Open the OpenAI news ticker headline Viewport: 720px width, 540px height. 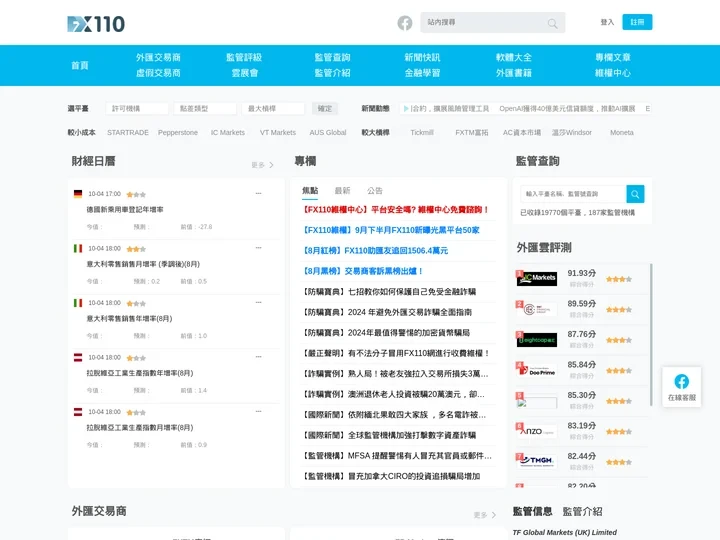[567, 108]
